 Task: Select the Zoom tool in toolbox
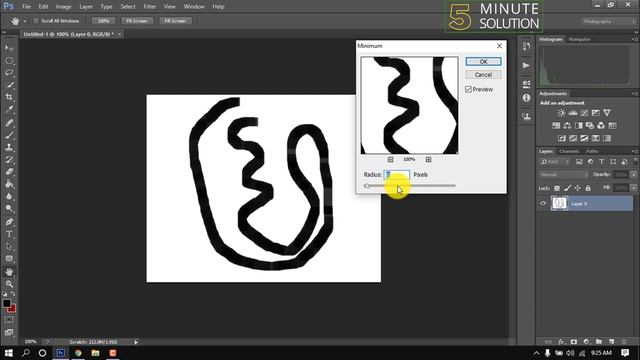(x=9, y=284)
